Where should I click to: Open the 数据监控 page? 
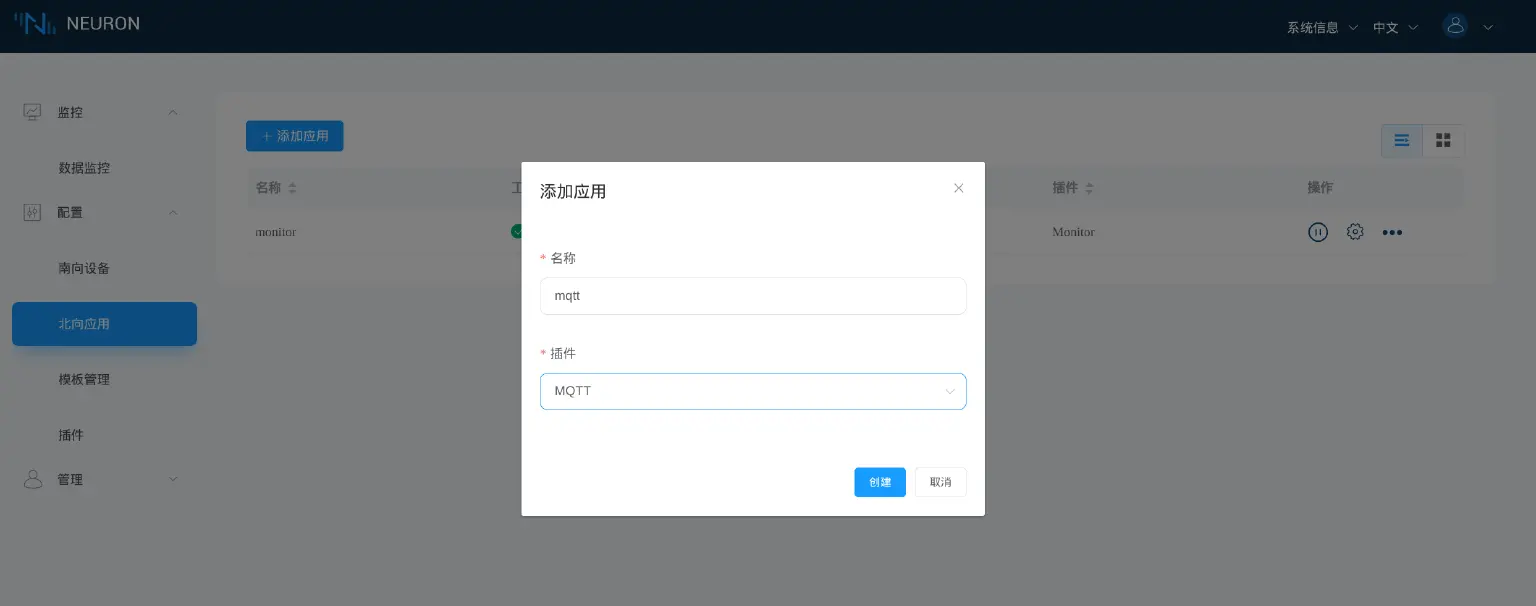pyautogui.click(x=84, y=168)
